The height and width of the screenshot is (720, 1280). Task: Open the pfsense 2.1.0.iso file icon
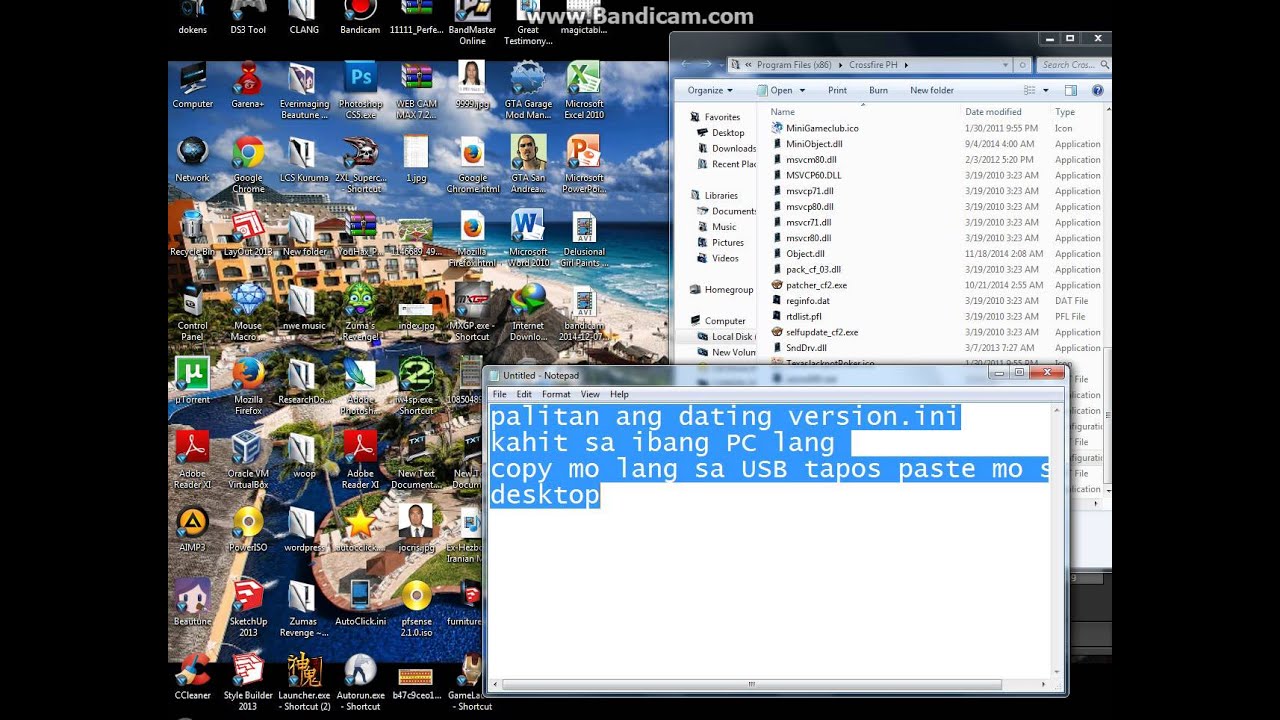(x=416, y=608)
